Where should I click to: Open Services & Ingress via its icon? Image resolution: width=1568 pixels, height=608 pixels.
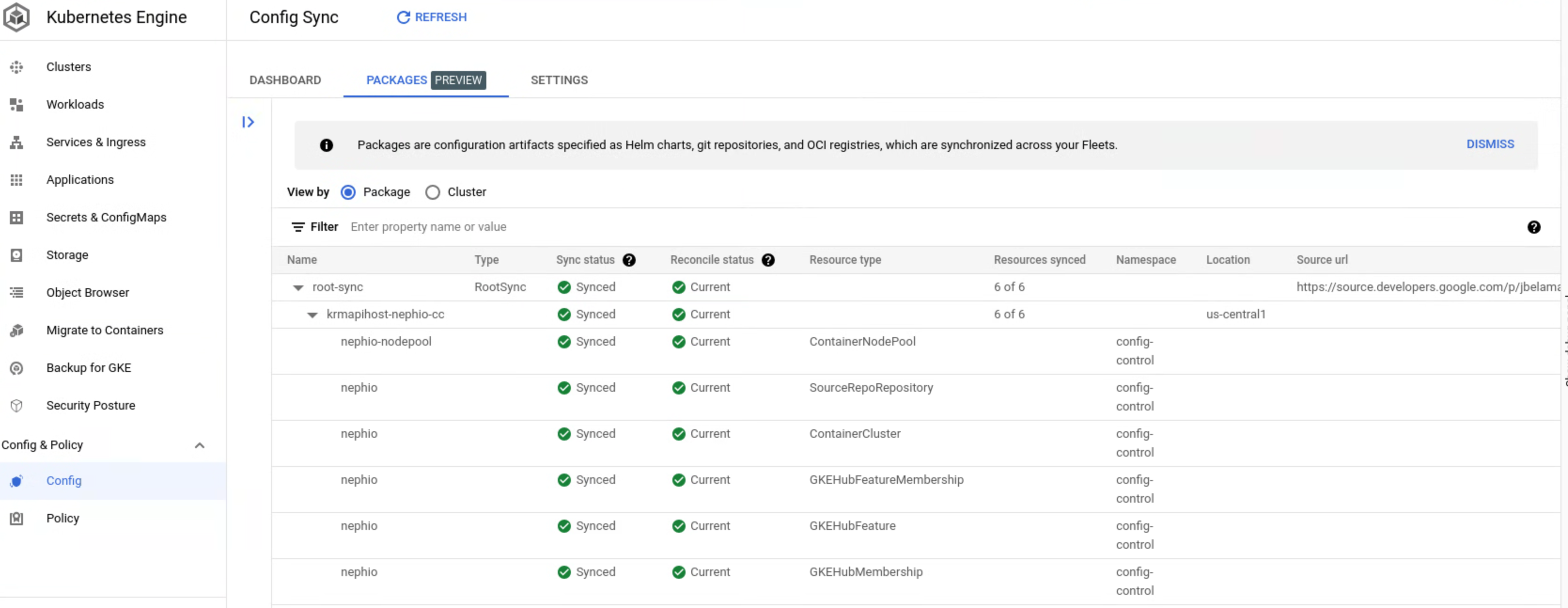[16, 142]
